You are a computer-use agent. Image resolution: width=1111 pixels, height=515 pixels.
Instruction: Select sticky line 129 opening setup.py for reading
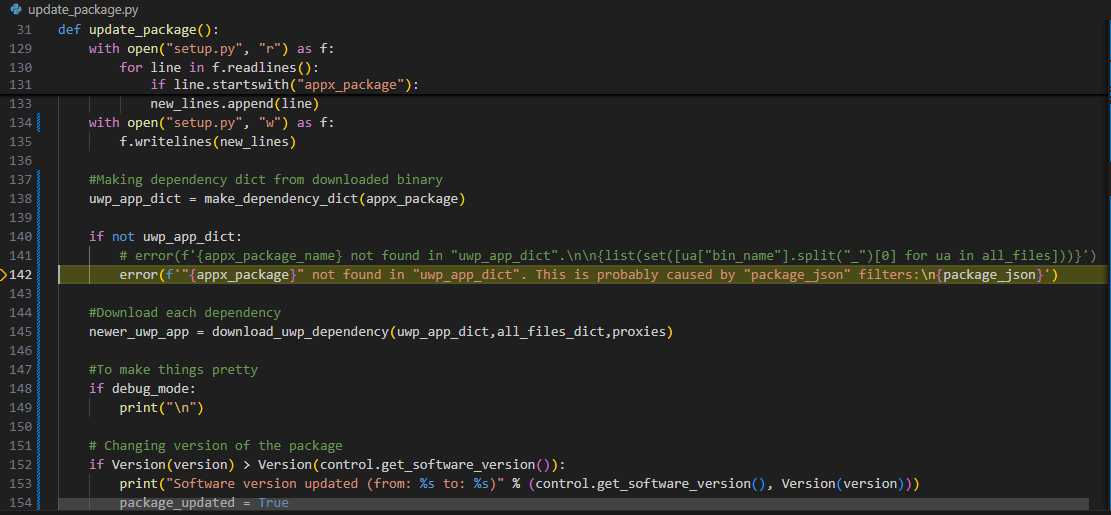(x=211, y=48)
